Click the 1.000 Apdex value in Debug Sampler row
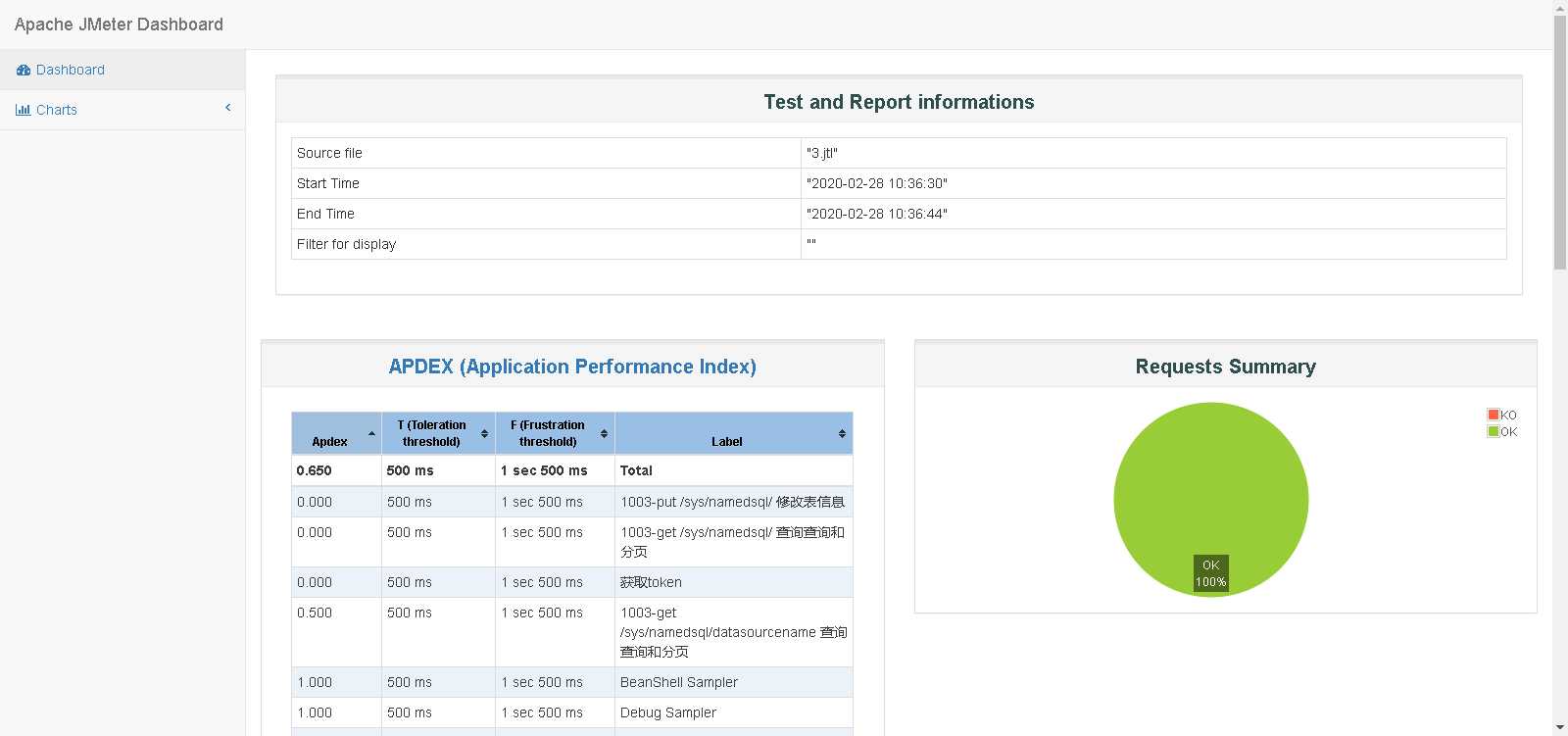 [336, 712]
